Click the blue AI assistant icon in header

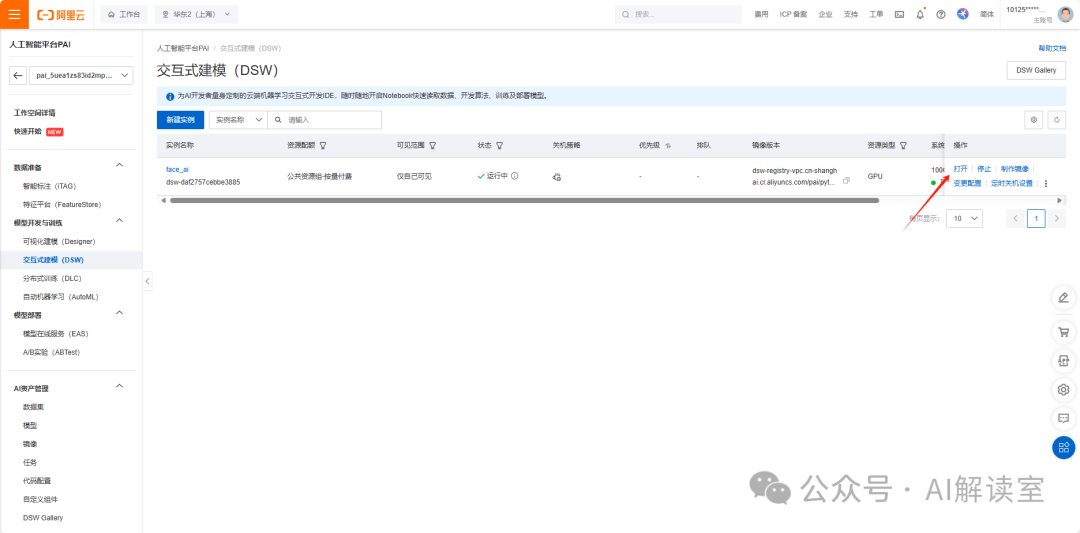(963, 14)
